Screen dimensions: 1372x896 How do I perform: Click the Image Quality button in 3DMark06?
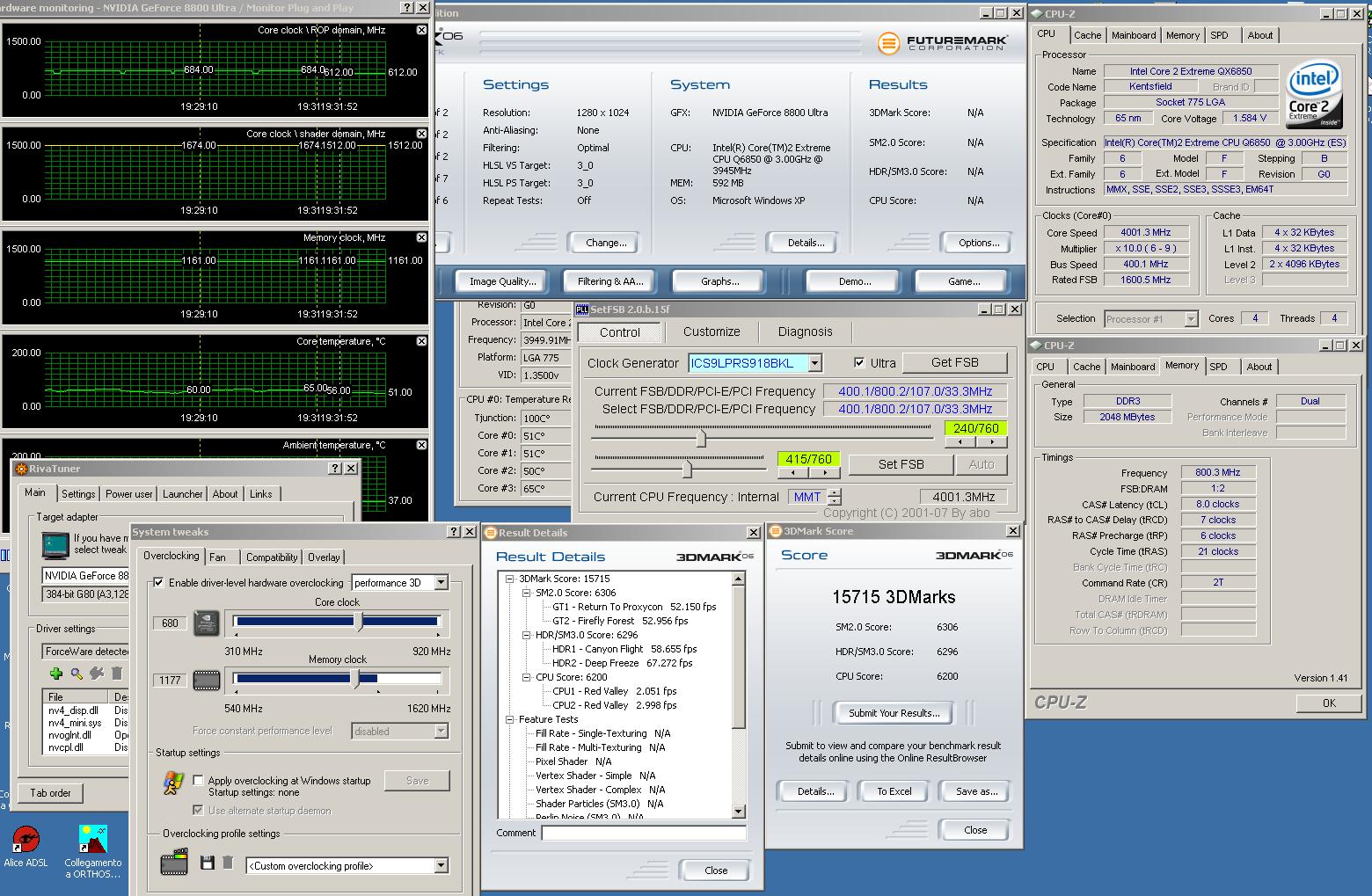[501, 281]
